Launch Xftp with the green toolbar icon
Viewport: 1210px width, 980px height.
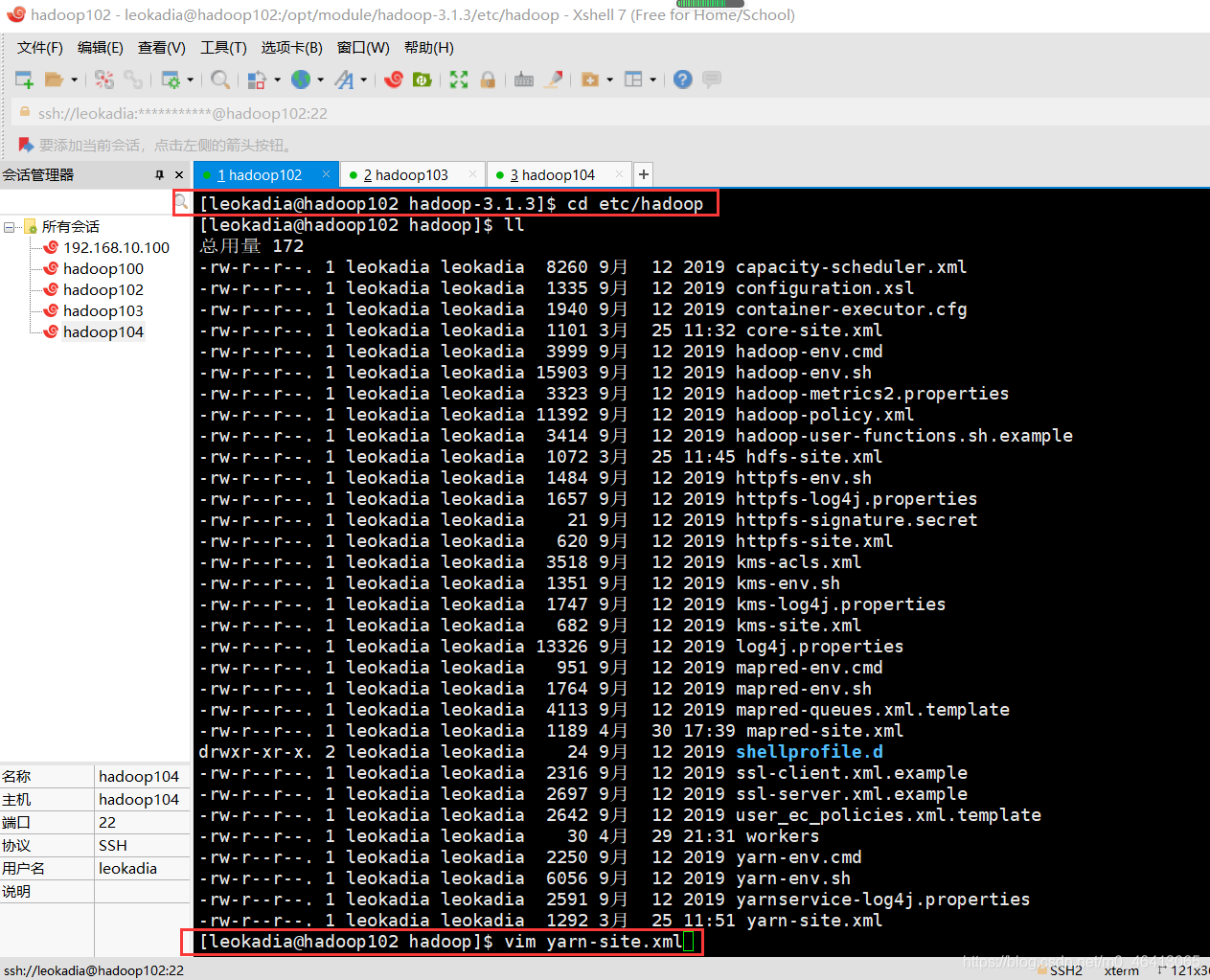pyautogui.click(x=422, y=80)
